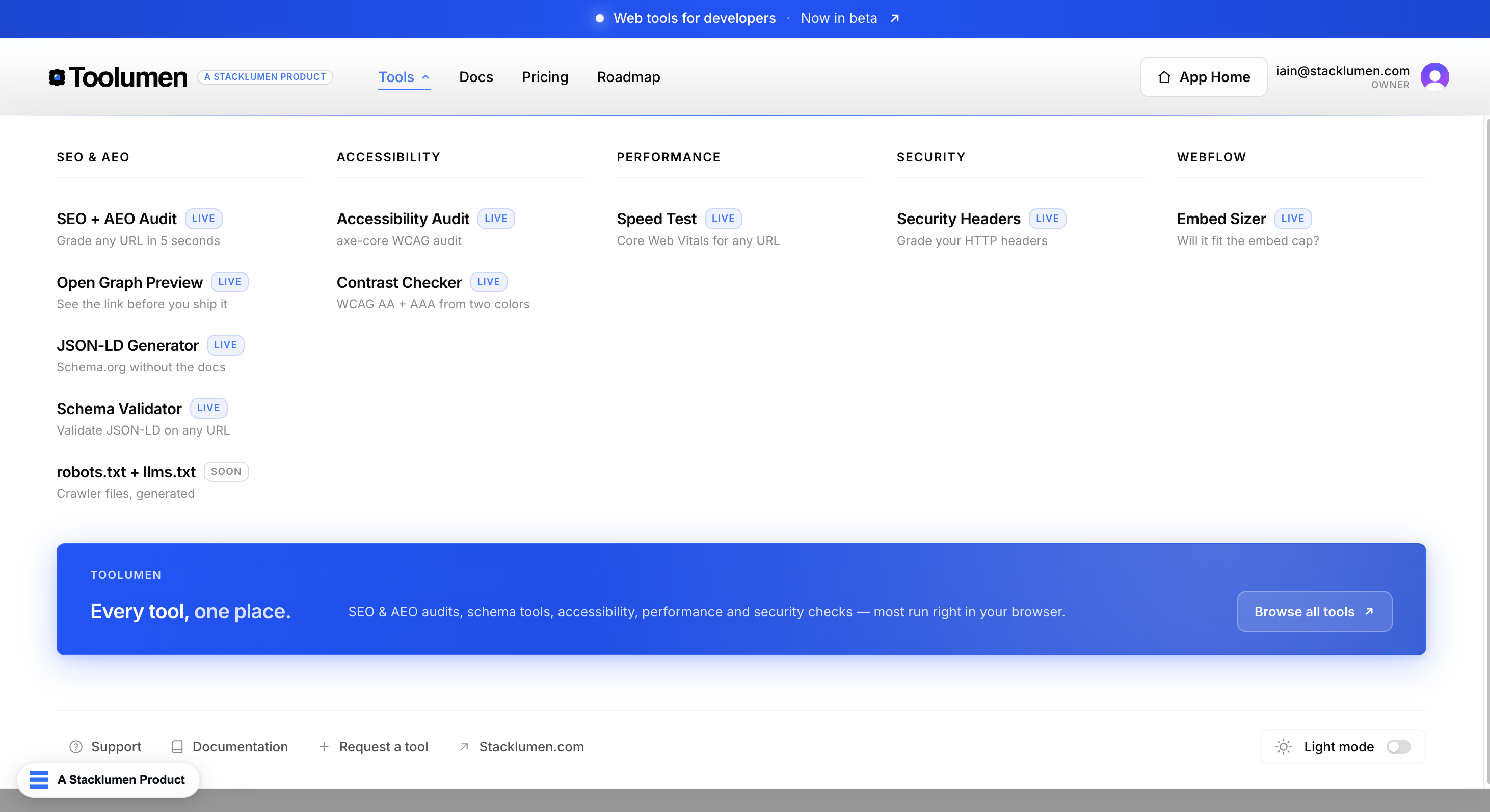
Task: Open the Roadmap nav item
Action: [x=628, y=77]
